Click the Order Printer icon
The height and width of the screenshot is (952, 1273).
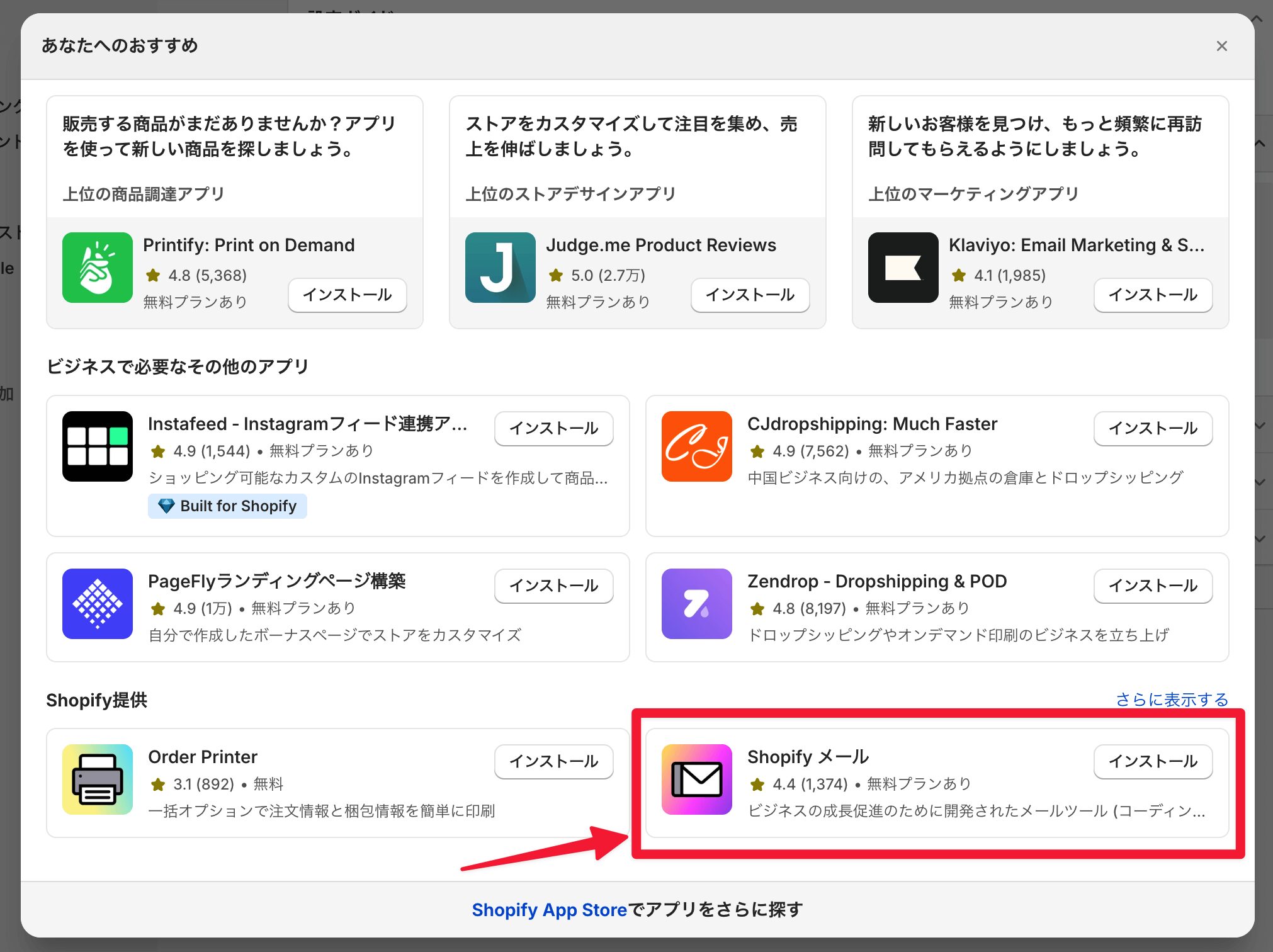98,779
